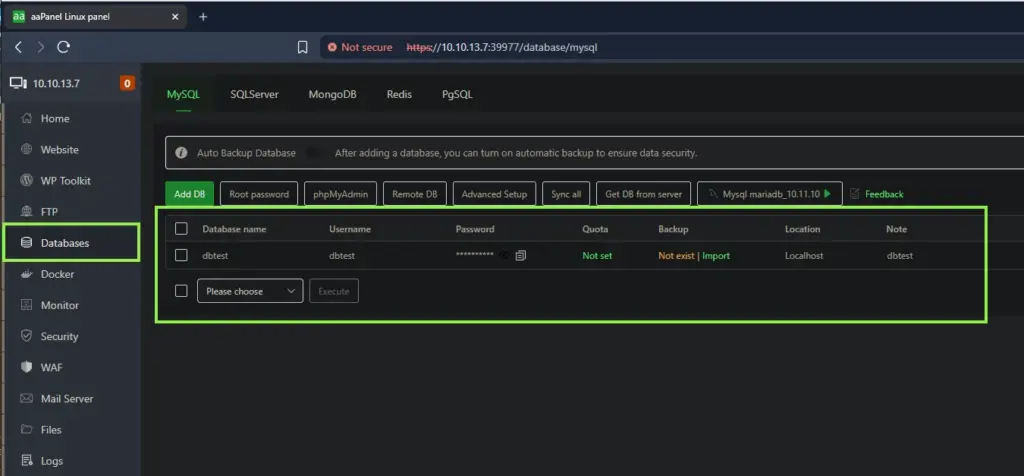
Task: Click the Root password button
Action: (x=259, y=194)
